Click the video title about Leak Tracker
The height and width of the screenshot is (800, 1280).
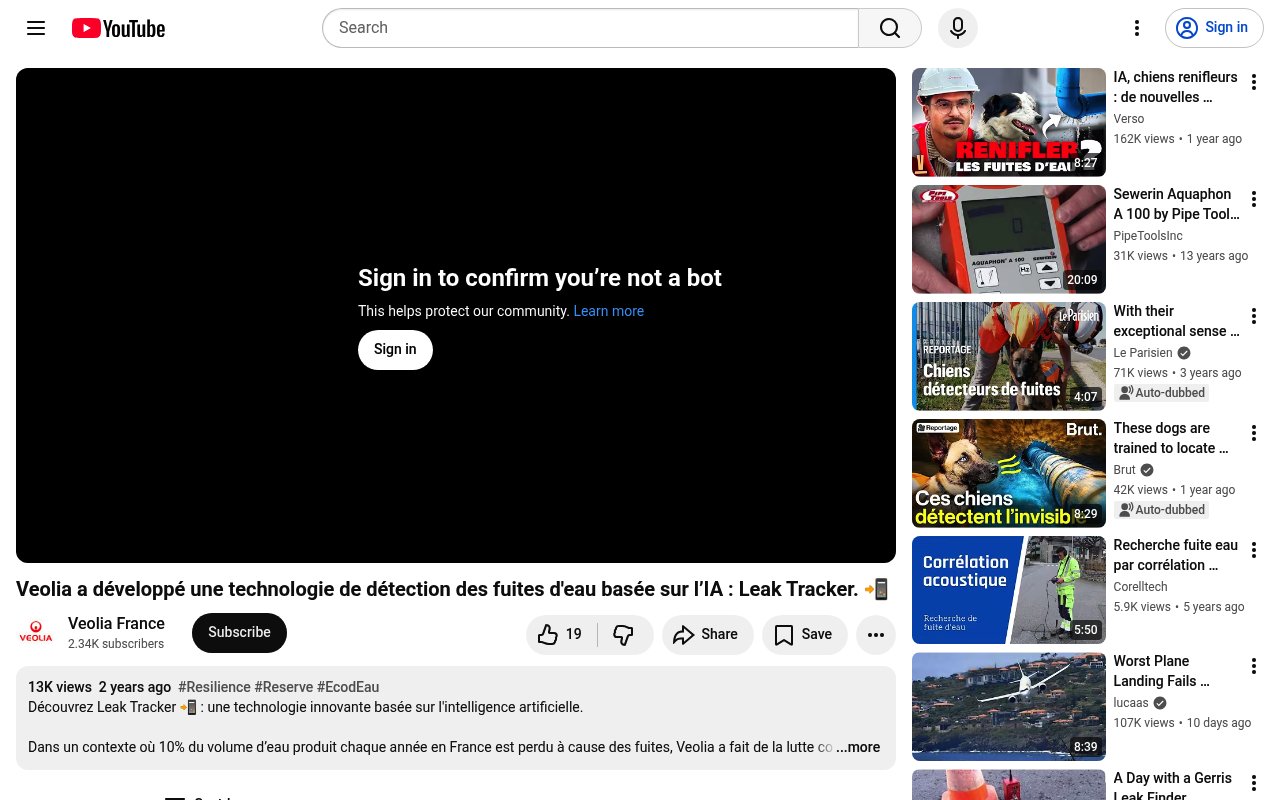pos(452,590)
